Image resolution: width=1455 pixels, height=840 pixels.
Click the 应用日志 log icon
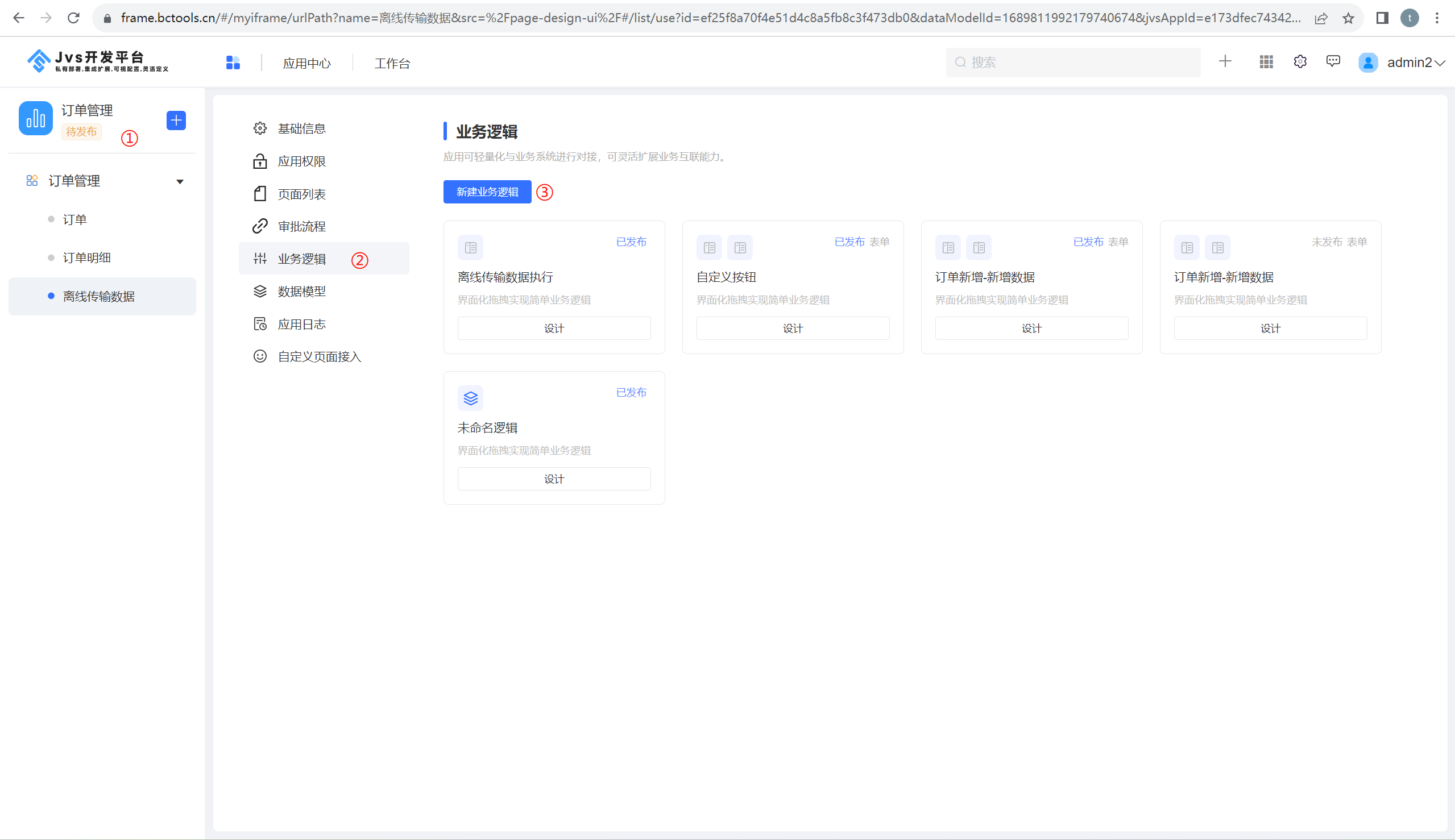click(x=260, y=323)
